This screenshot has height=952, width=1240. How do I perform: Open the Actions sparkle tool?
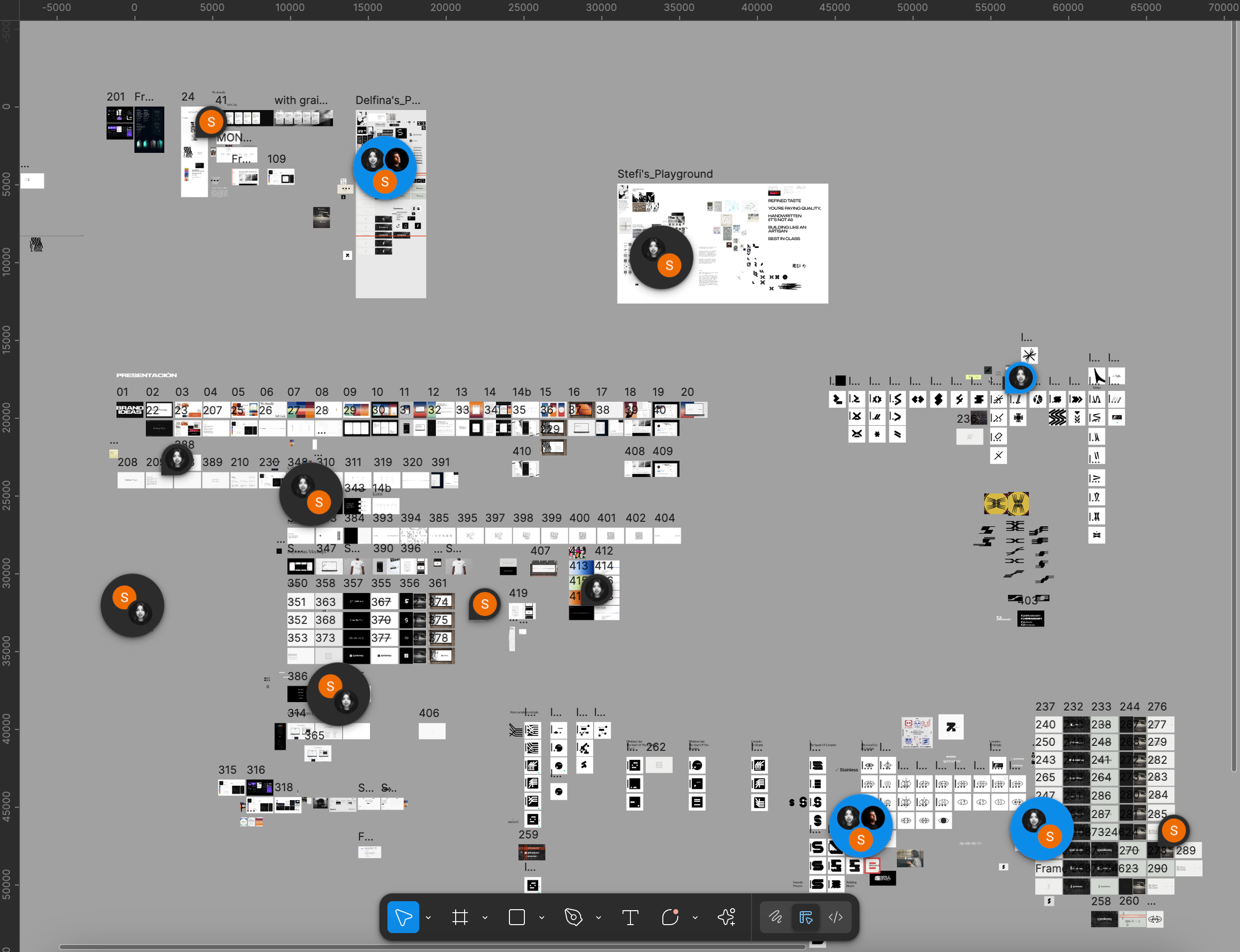point(726,917)
